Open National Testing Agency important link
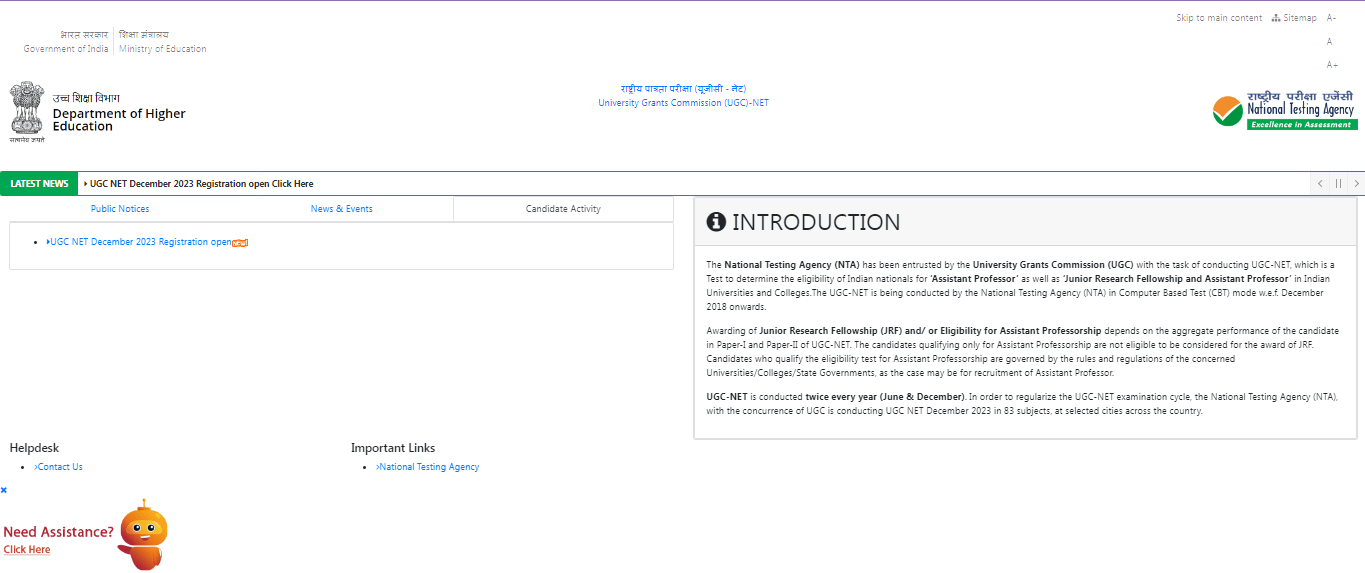 tap(428, 467)
